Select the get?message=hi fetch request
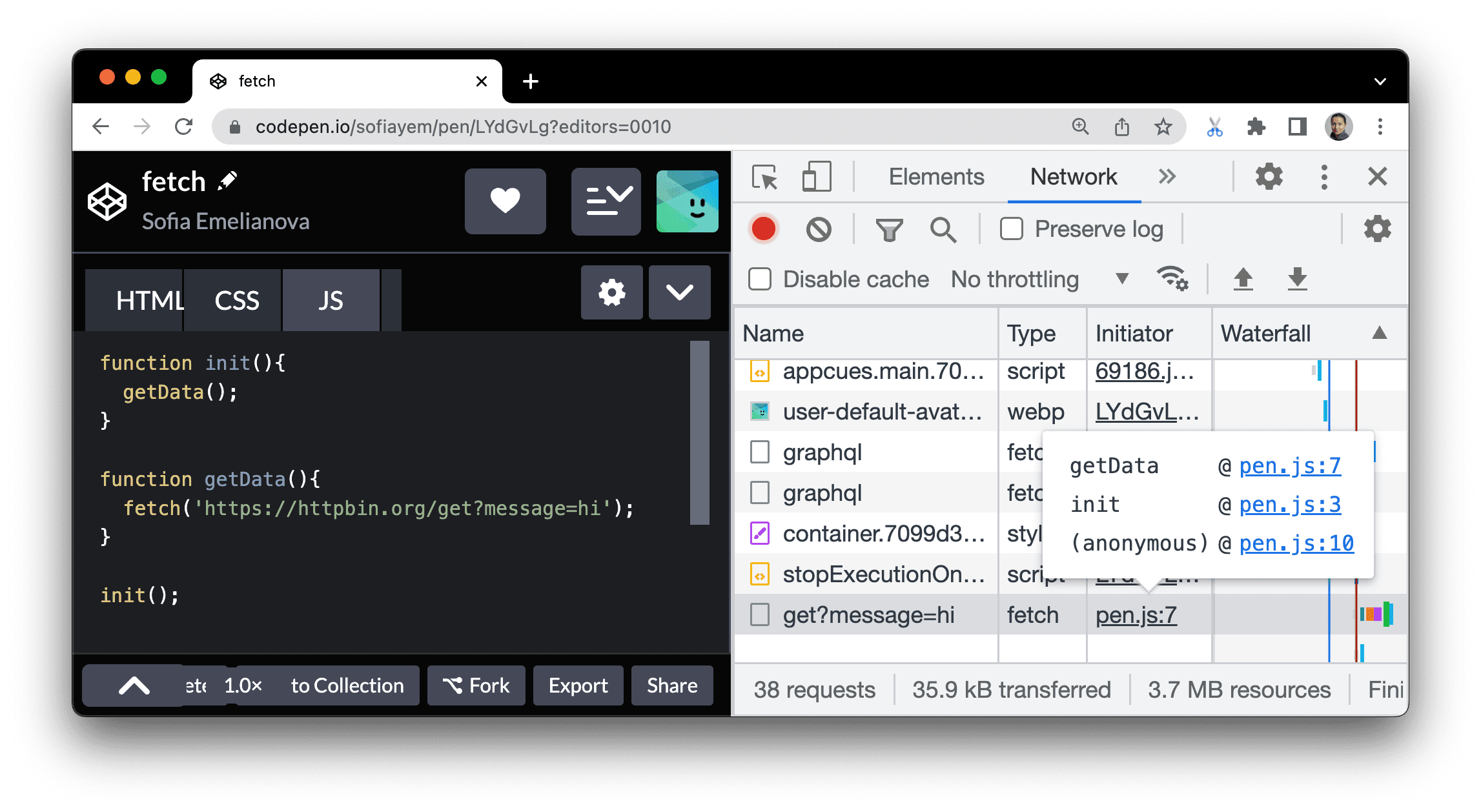Image resolution: width=1481 pixels, height=812 pixels. pos(854,614)
